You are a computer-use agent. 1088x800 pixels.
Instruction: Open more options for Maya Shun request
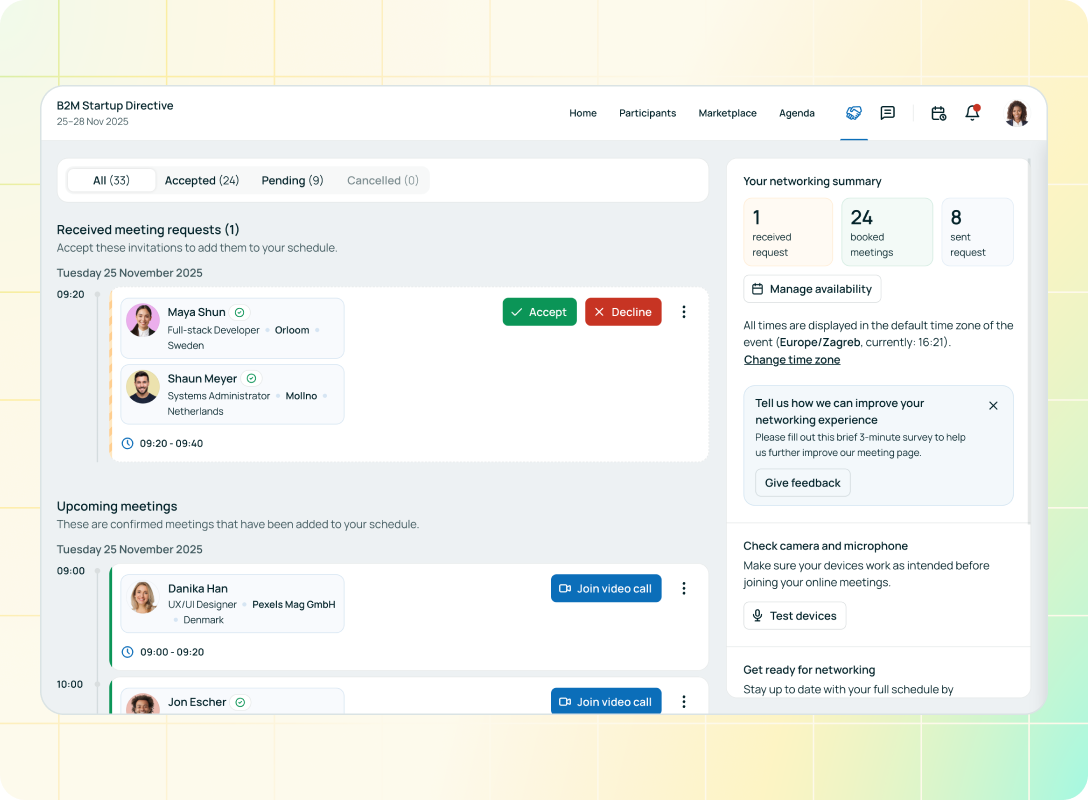pyautogui.click(x=684, y=312)
